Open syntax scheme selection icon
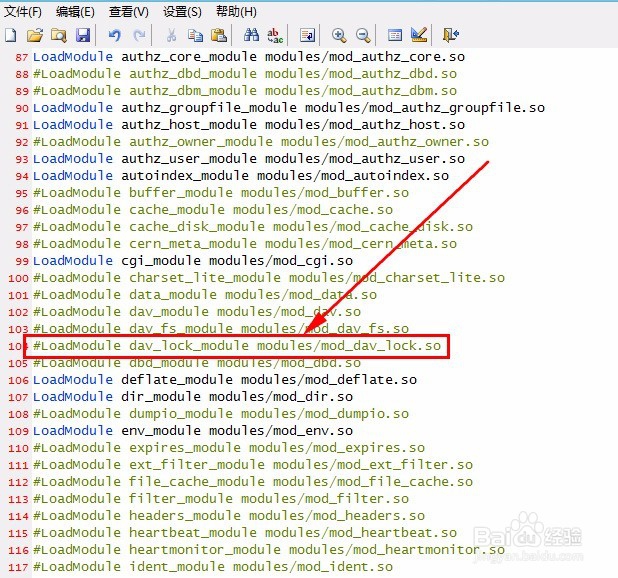The height and width of the screenshot is (578, 618). tap(395, 35)
